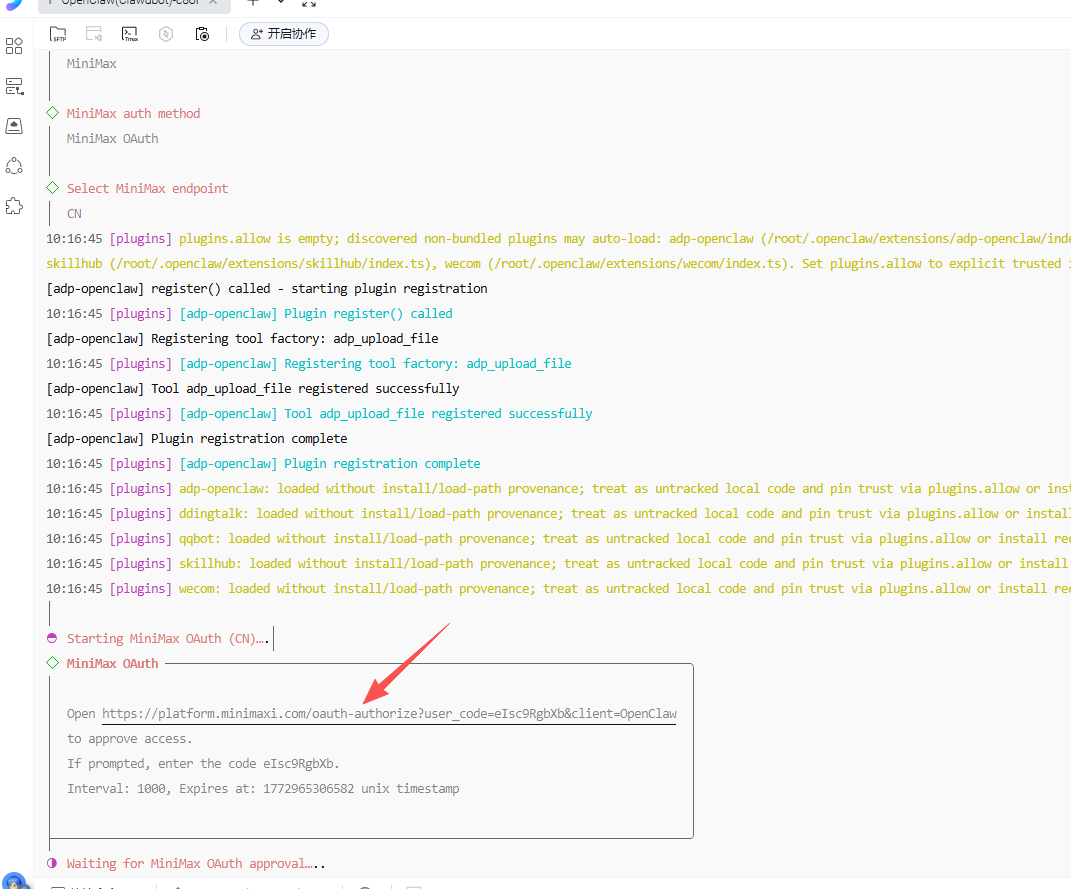Click the green diamond beside 'MiniMax OAuth' heading
The width and height of the screenshot is (1071, 889).
pyautogui.click(x=53, y=663)
